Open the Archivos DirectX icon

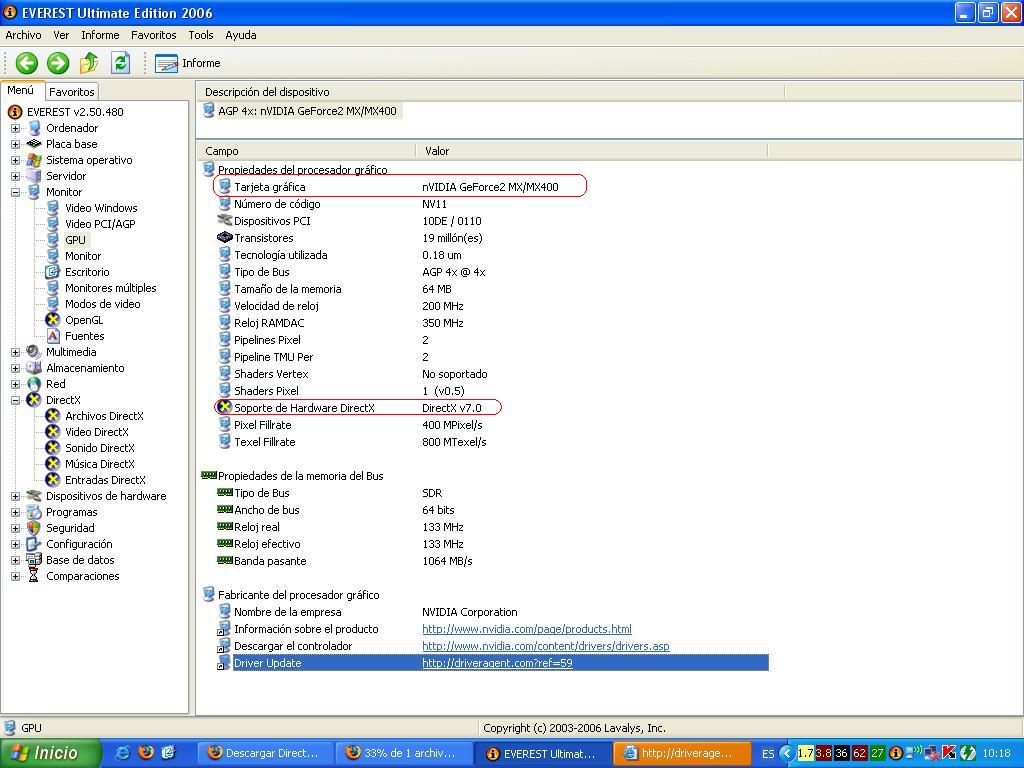53,416
